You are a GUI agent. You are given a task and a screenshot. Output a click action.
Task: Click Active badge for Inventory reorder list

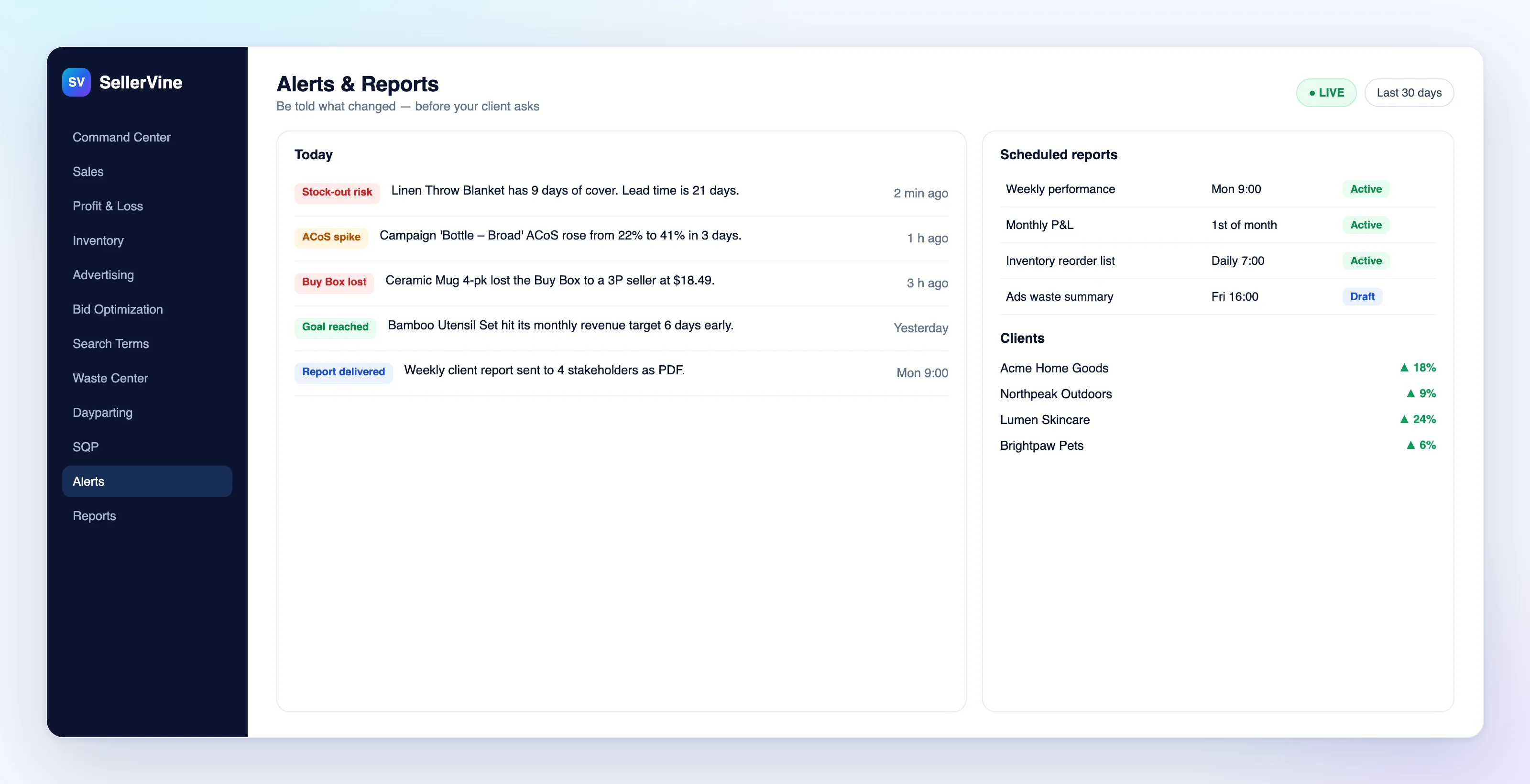click(x=1366, y=261)
